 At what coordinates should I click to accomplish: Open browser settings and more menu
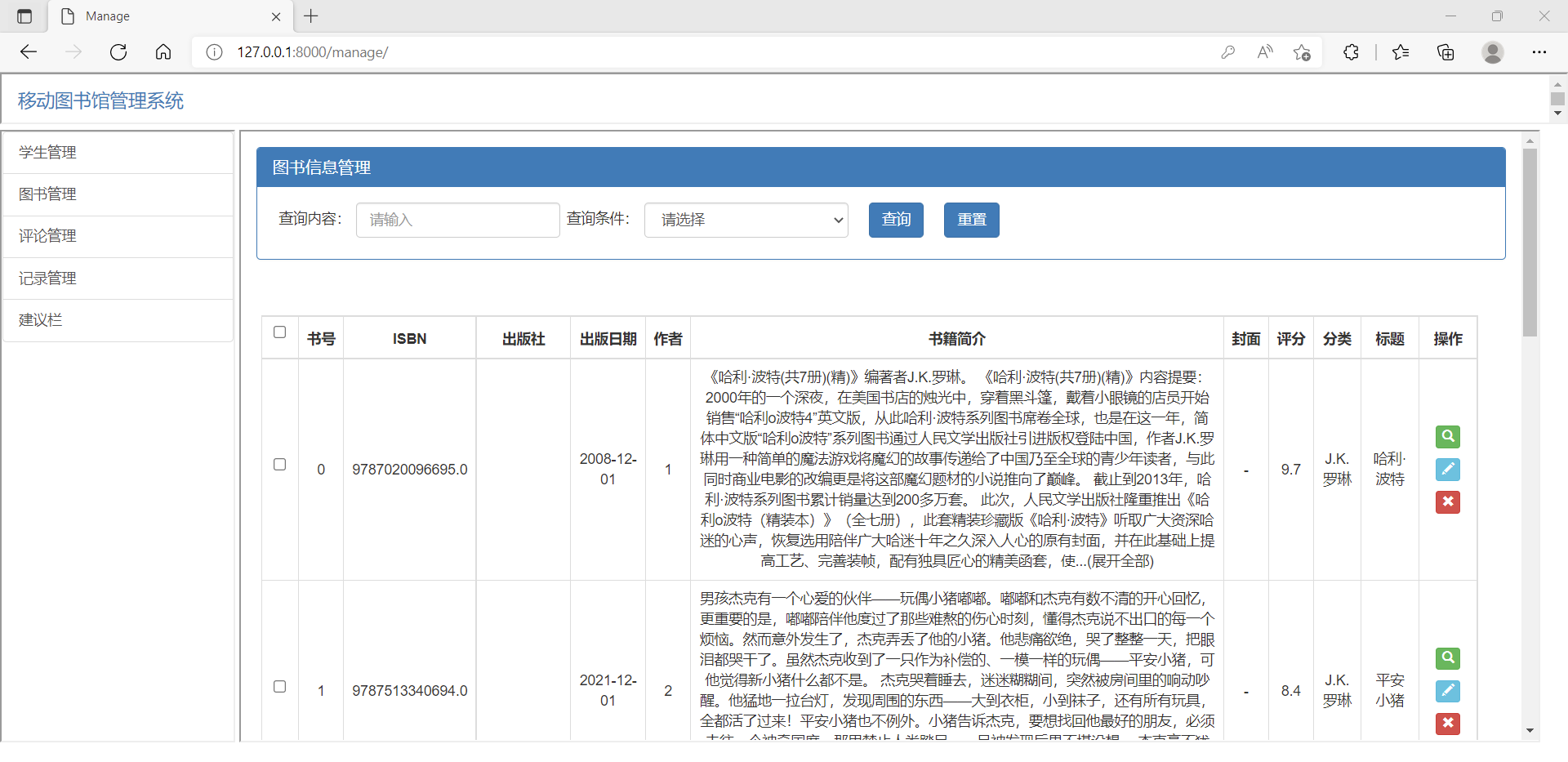[1539, 52]
